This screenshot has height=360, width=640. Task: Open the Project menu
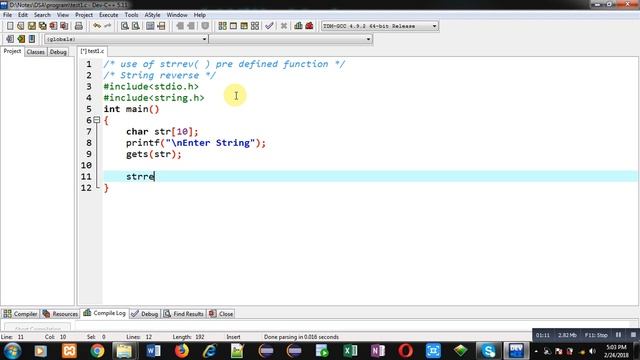pos(84,15)
